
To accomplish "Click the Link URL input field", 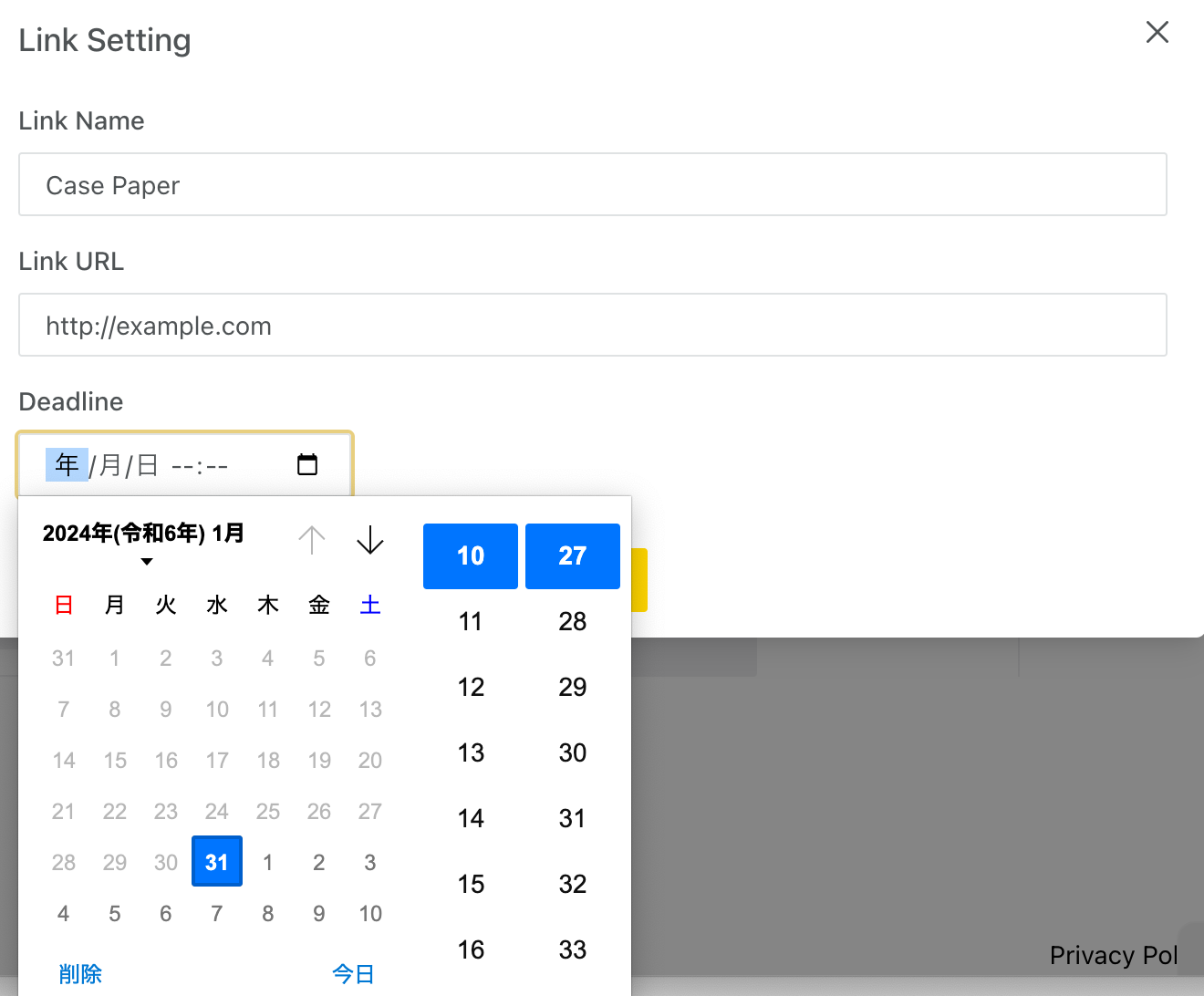I will pyautogui.click(x=593, y=325).
